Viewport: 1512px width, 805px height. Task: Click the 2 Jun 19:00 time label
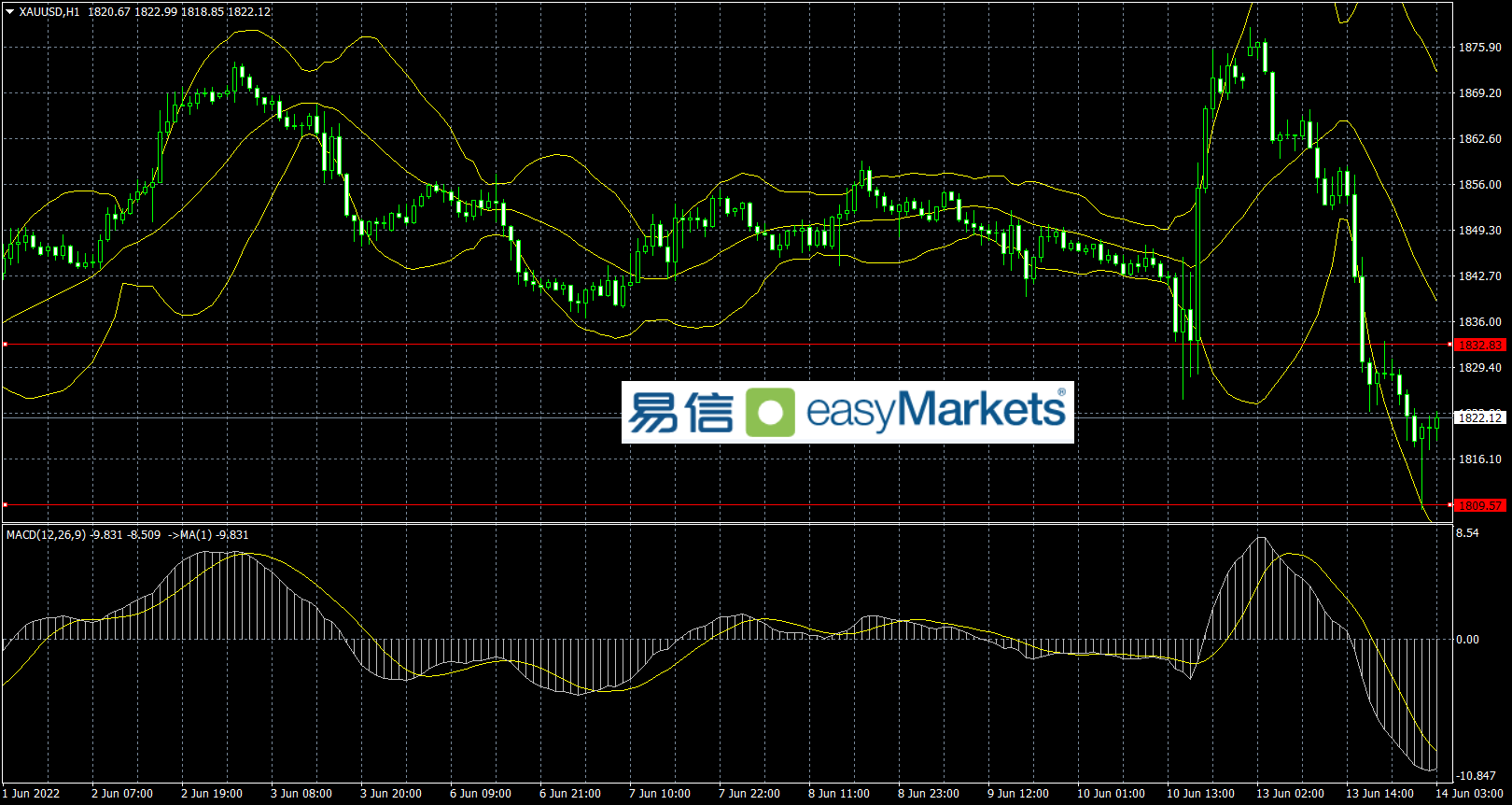click(212, 794)
